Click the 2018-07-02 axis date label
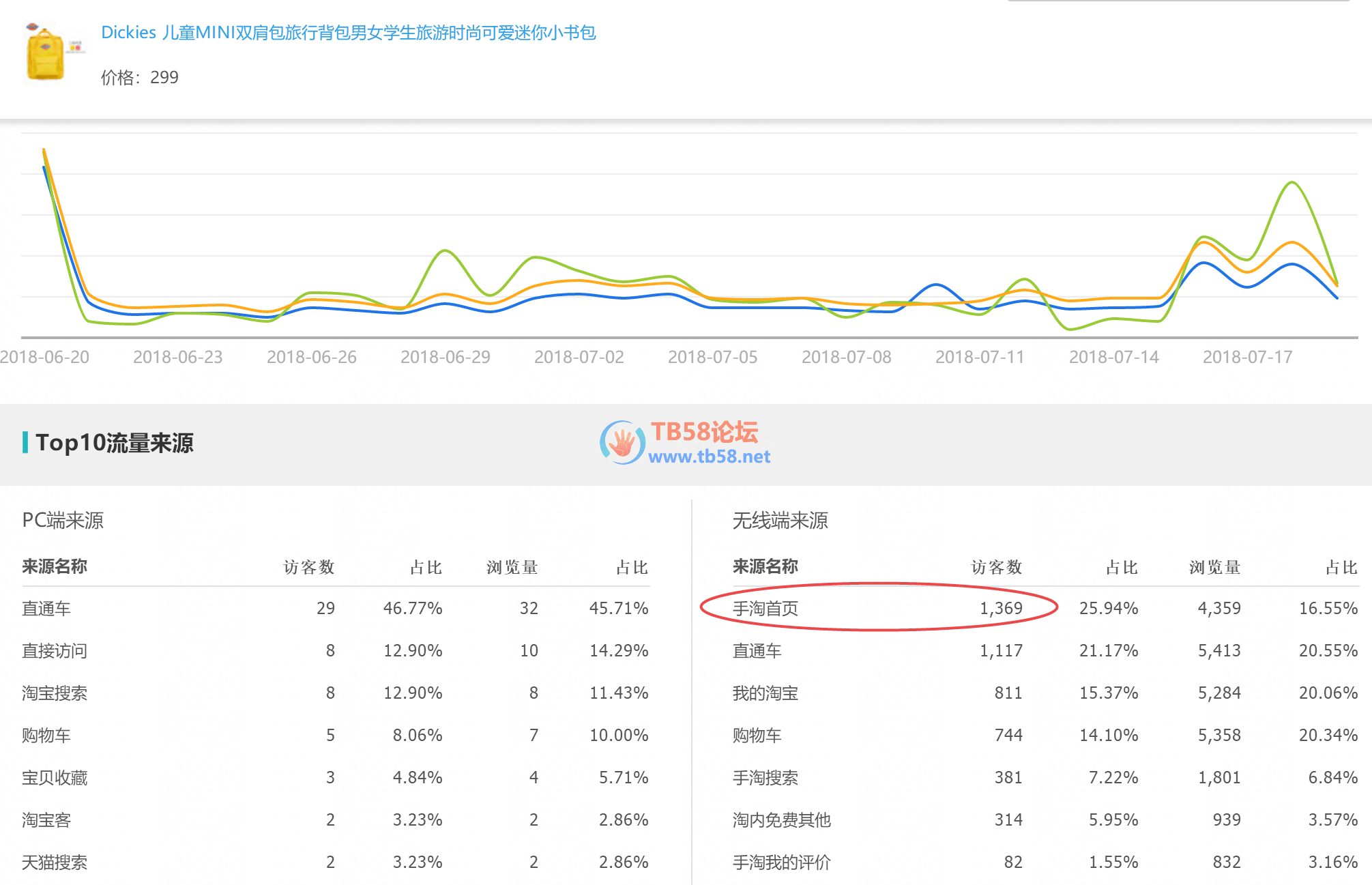The width and height of the screenshot is (1372, 885). 579,357
